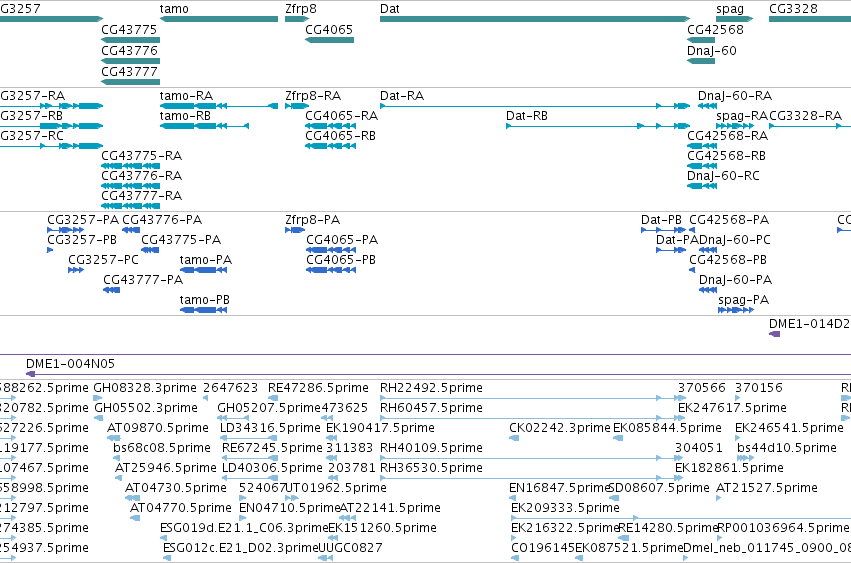
Task: Open protein spag-PA
Action: [x=744, y=300]
